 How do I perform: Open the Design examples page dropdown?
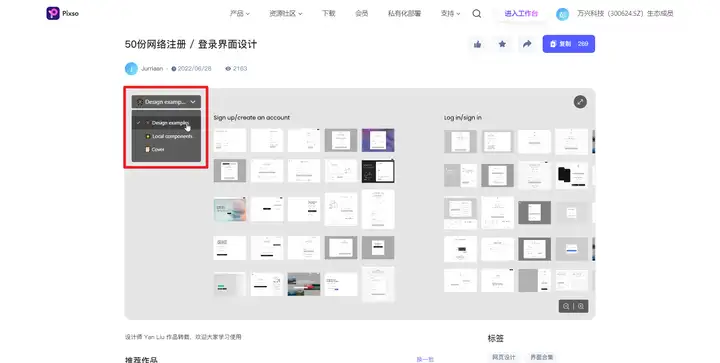coord(166,102)
